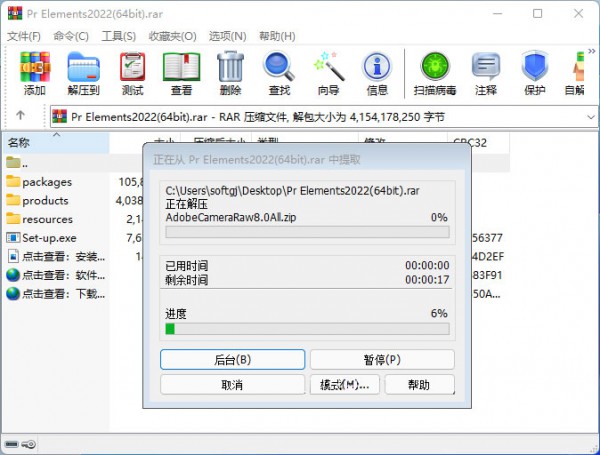Open the 帮助(H) menu

(277, 36)
